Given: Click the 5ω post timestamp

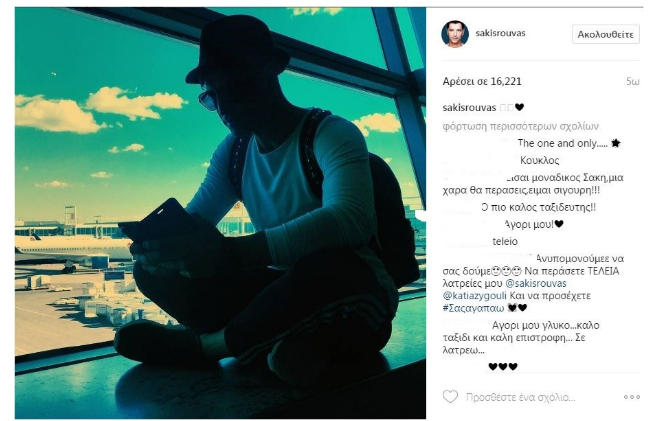Looking at the screenshot, I should pos(632,82).
